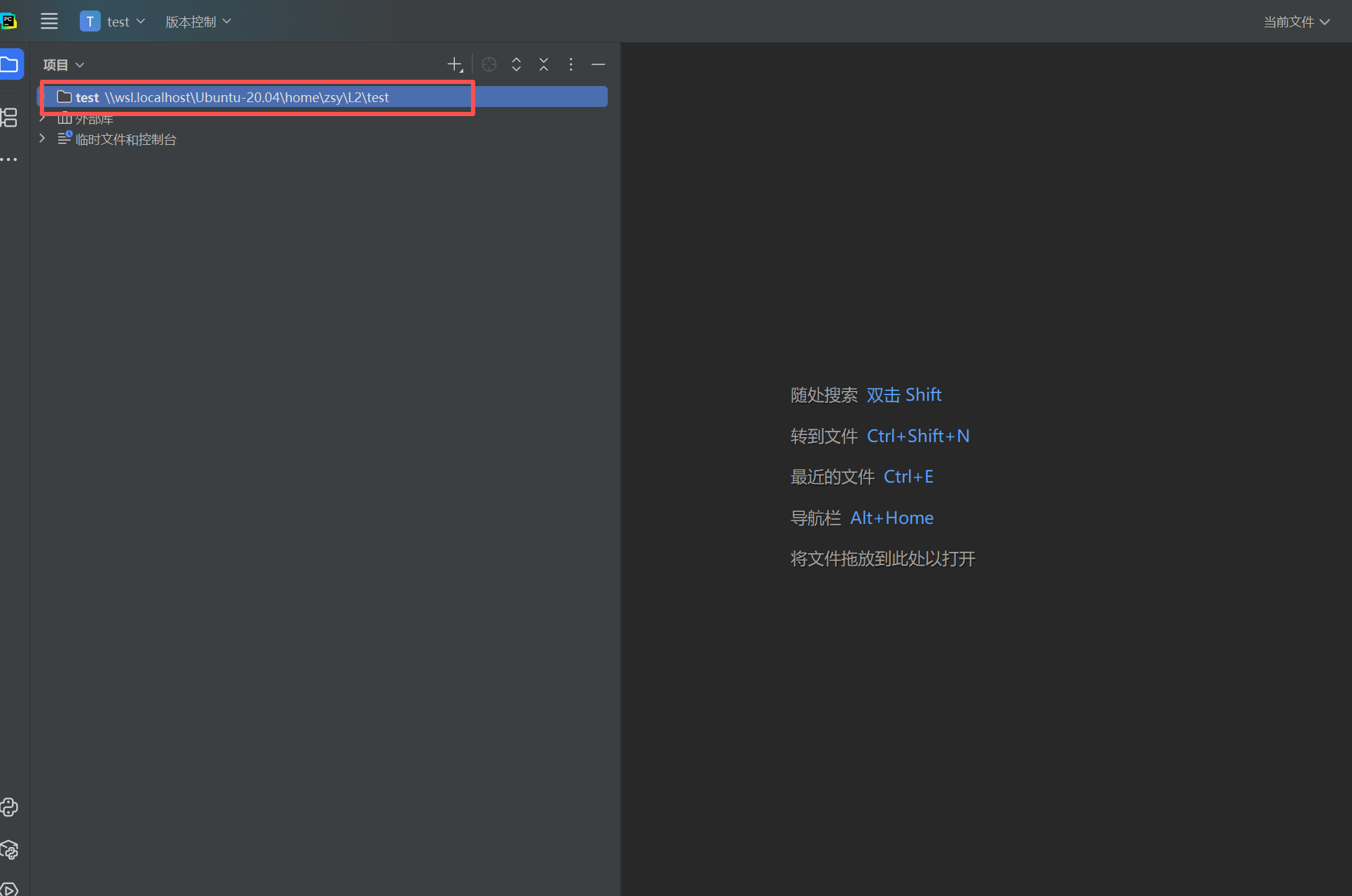Open the 项目 view dropdown

63,64
